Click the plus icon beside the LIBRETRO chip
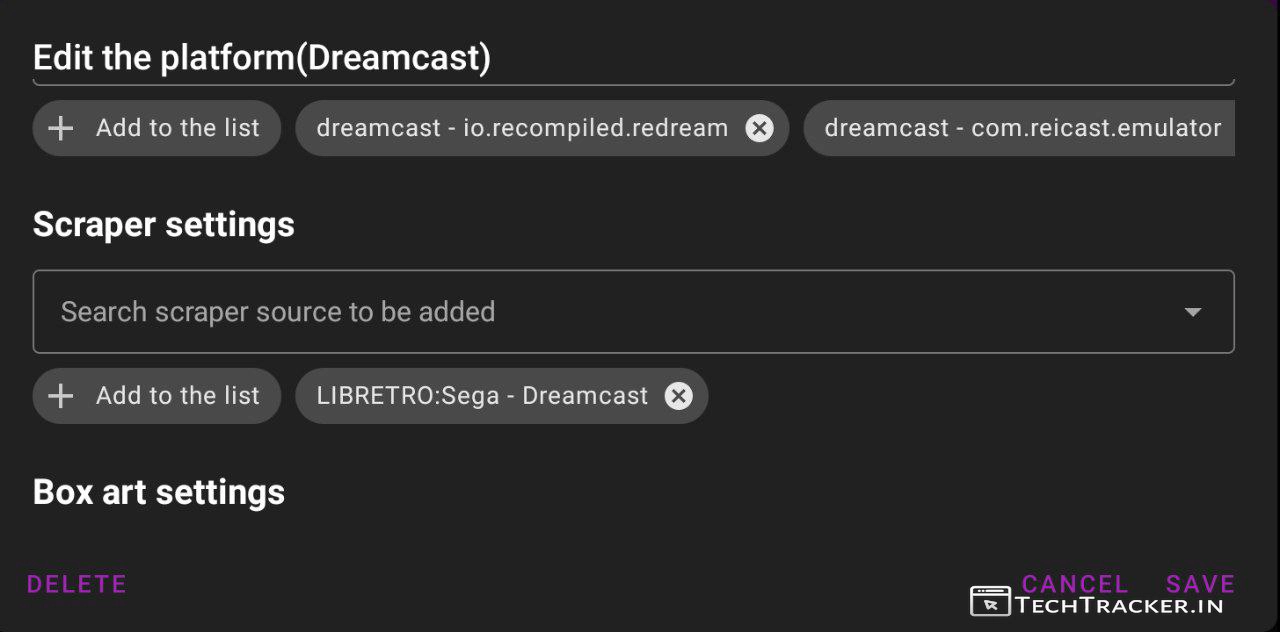 click(61, 396)
